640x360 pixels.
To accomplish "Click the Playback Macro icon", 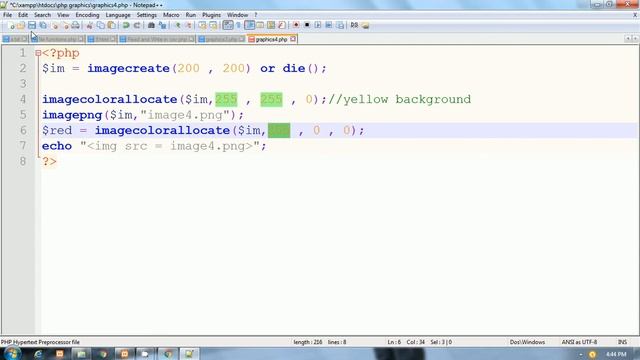I will tap(318, 25).
